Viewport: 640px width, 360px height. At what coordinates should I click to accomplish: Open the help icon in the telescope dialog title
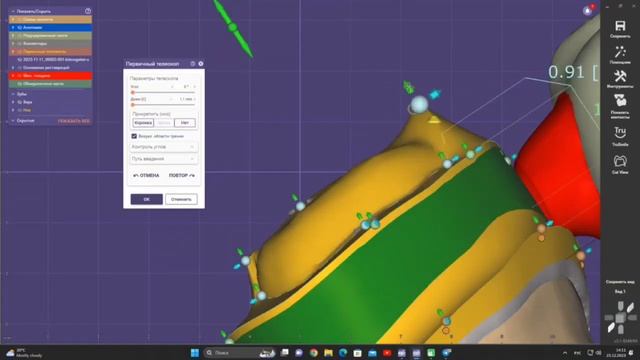coord(193,64)
